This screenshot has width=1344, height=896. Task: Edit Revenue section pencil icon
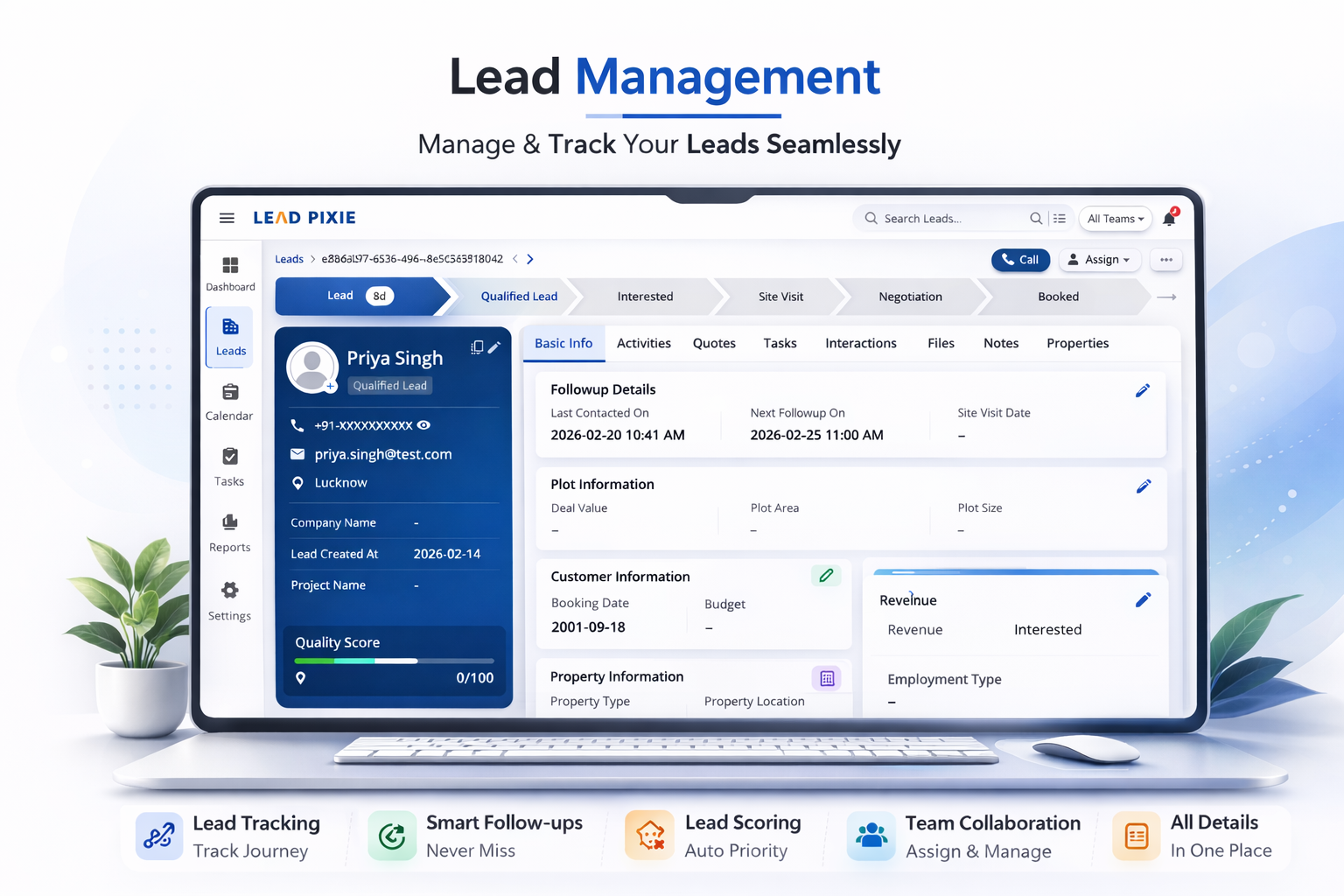1143,599
